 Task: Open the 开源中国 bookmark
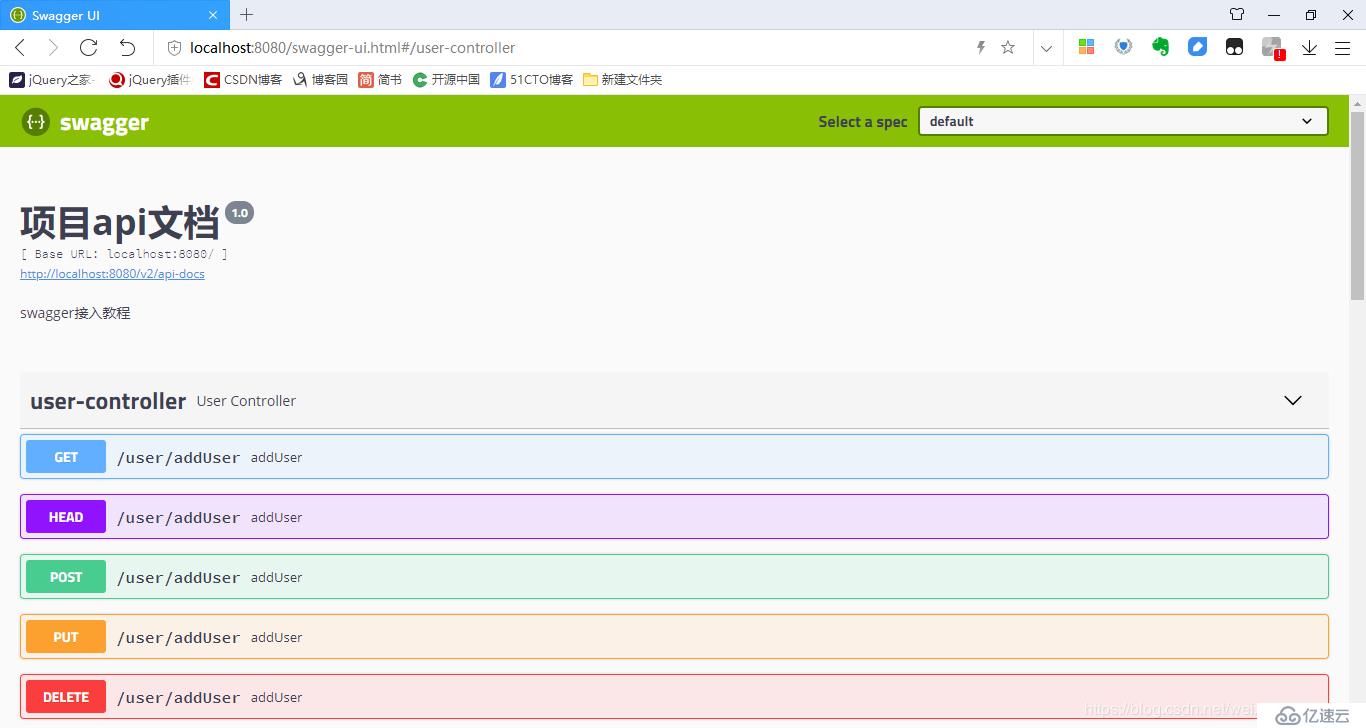click(x=446, y=80)
